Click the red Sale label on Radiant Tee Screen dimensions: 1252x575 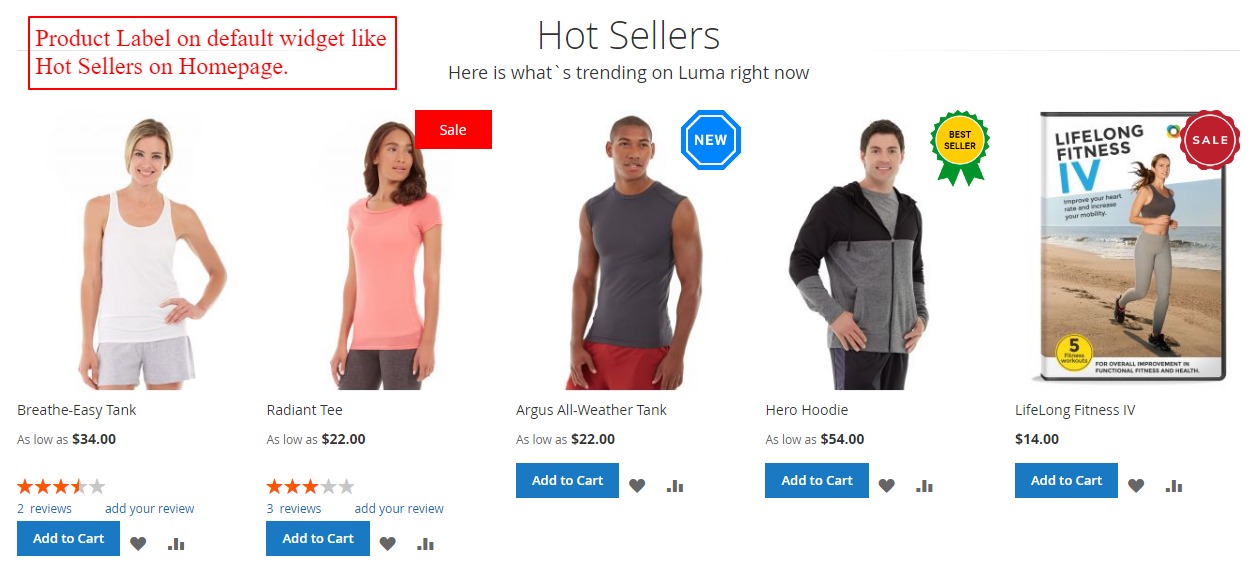point(453,130)
